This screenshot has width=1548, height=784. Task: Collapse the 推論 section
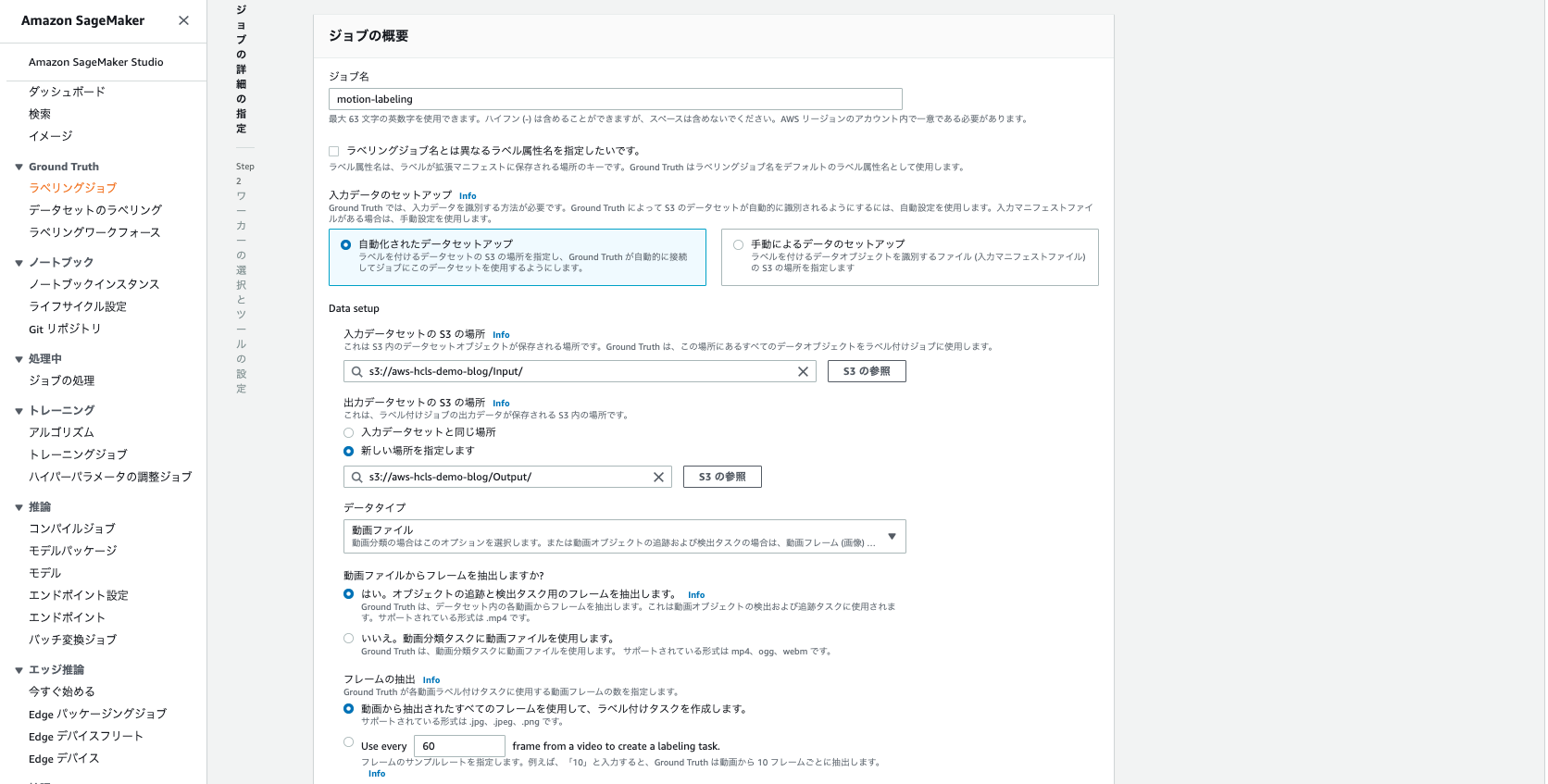19,507
